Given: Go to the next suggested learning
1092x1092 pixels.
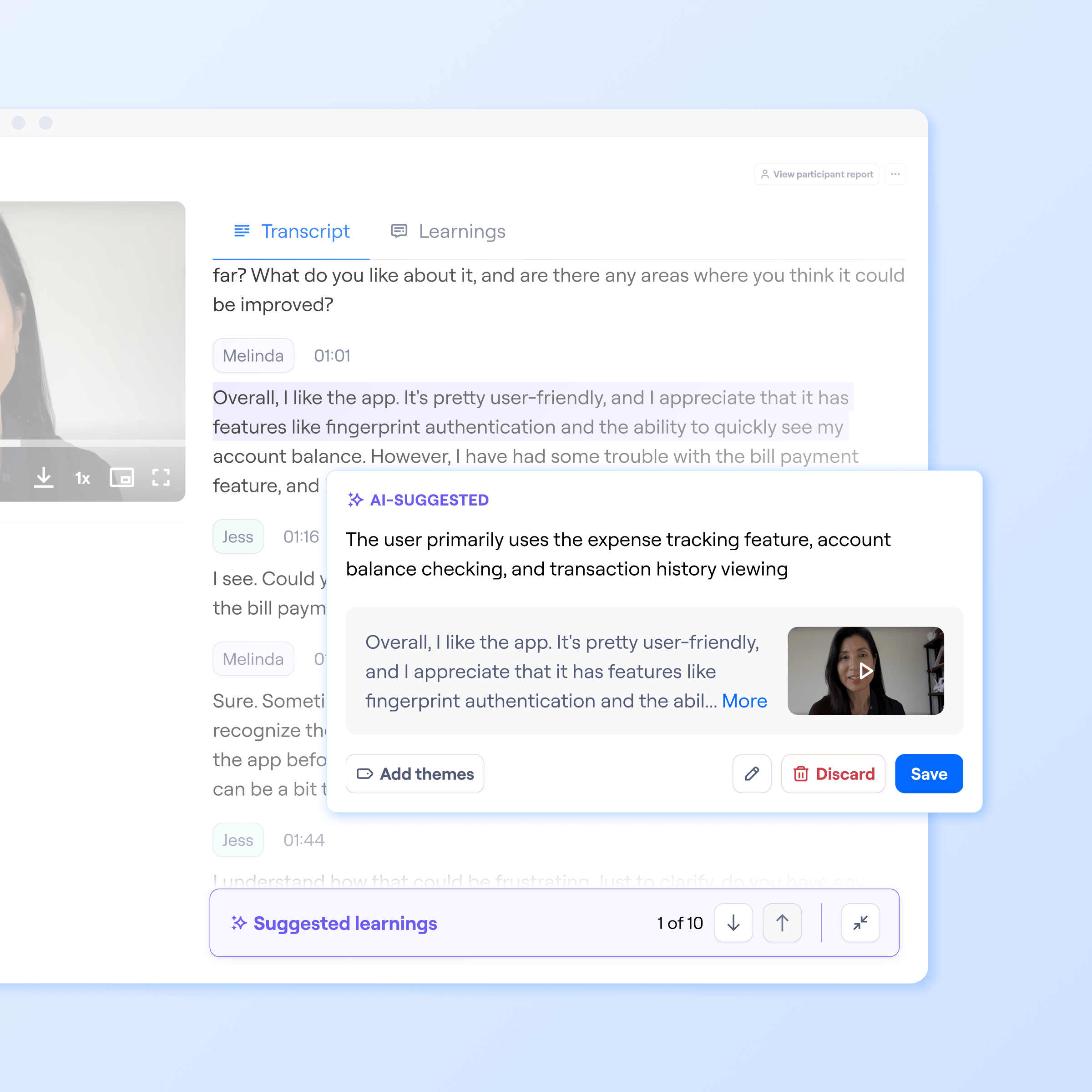Looking at the screenshot, I should click(733, 923).
